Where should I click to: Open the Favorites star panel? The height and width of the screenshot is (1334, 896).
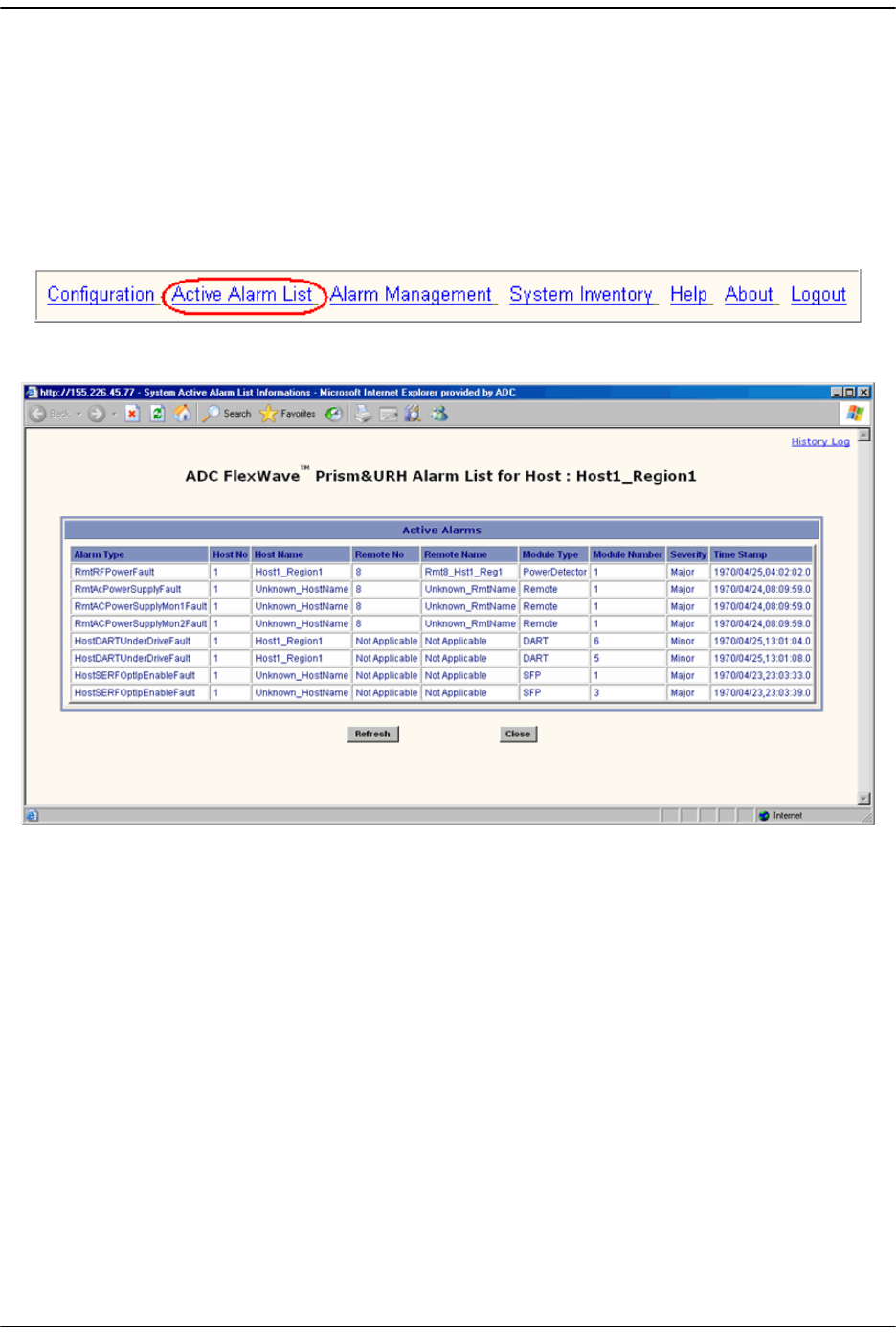click(x=287, y=414)
